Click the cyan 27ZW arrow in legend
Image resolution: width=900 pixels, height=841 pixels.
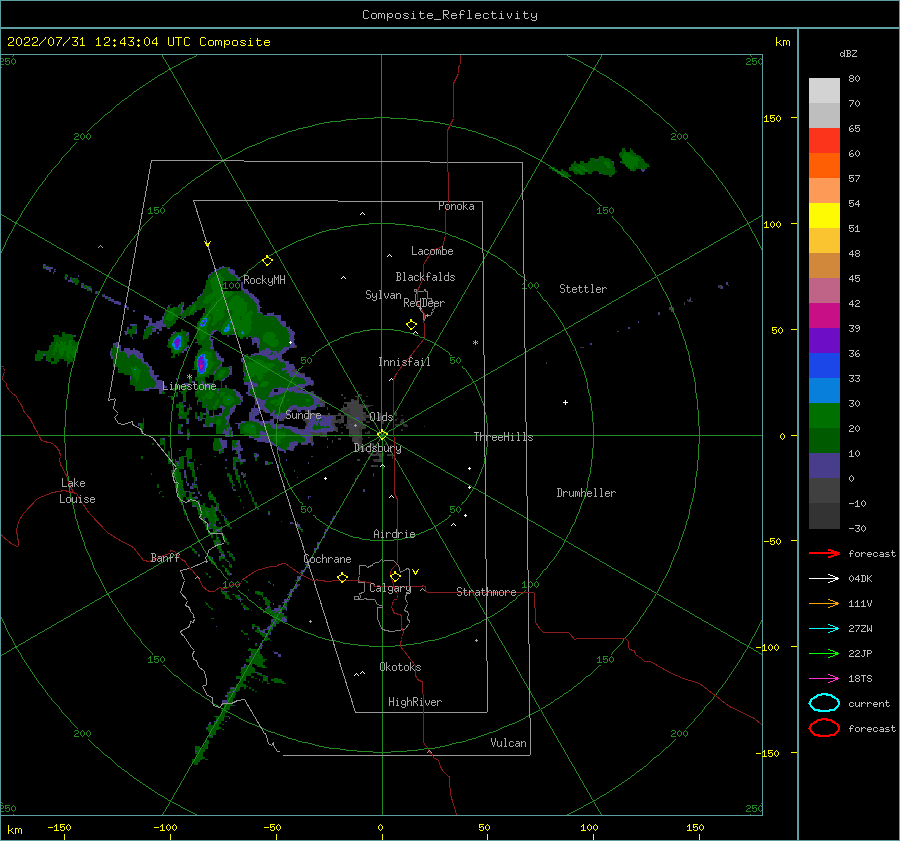coord(824,629)
